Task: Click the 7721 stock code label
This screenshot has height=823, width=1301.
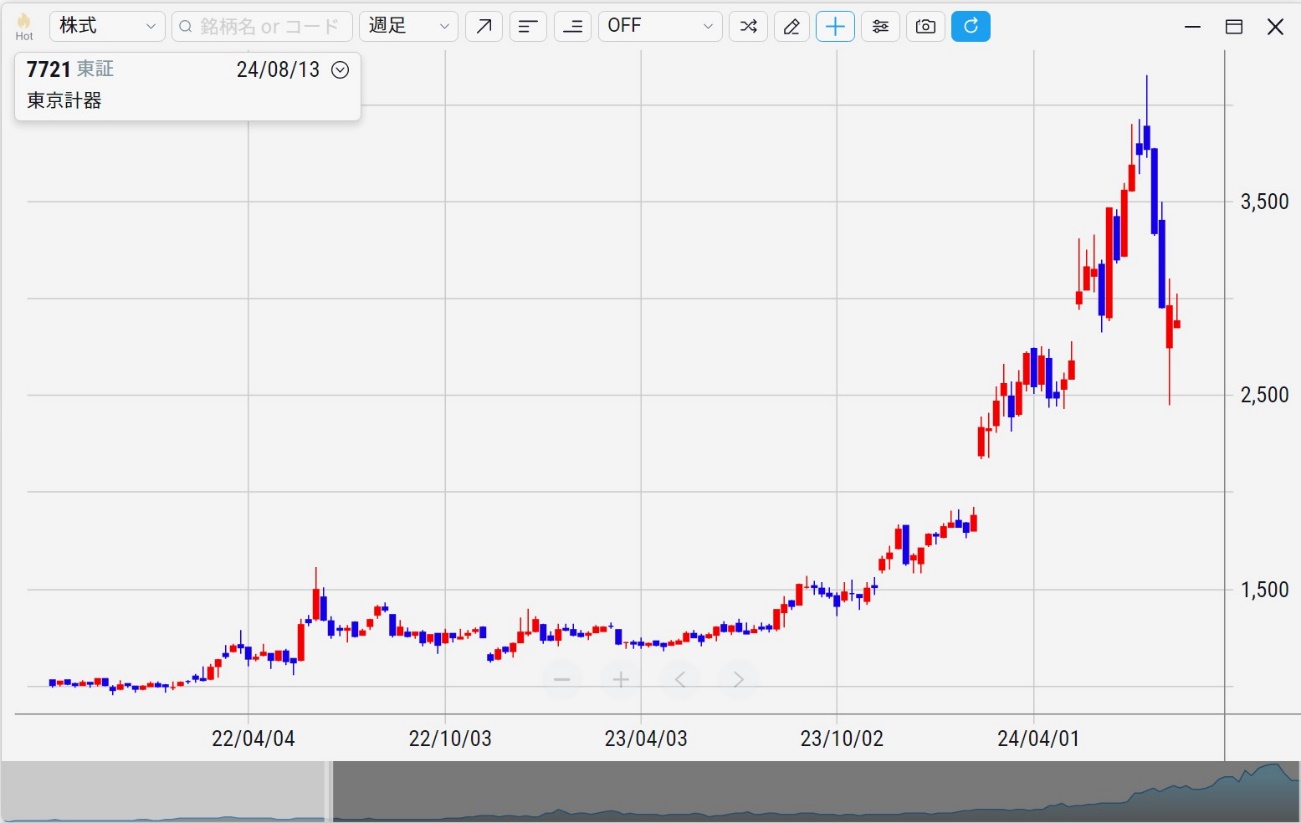Action: (x=49, y=70)
